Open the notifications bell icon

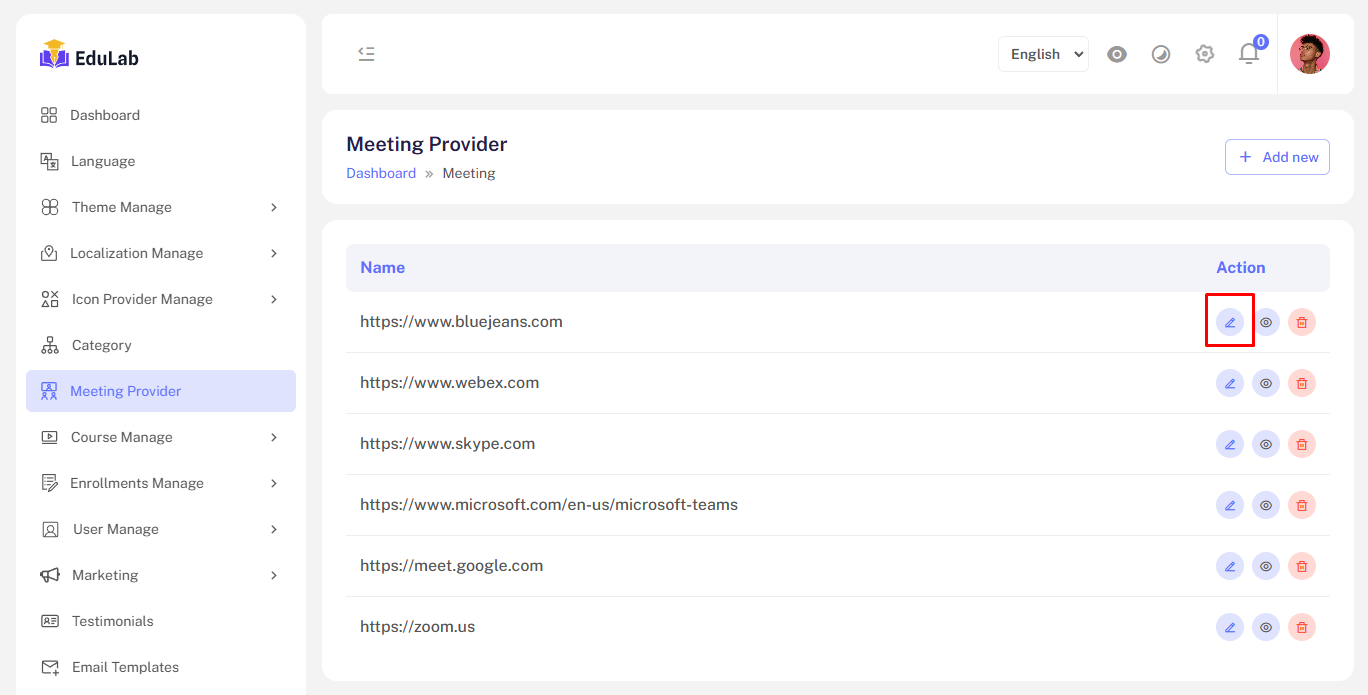[1249, 54]
